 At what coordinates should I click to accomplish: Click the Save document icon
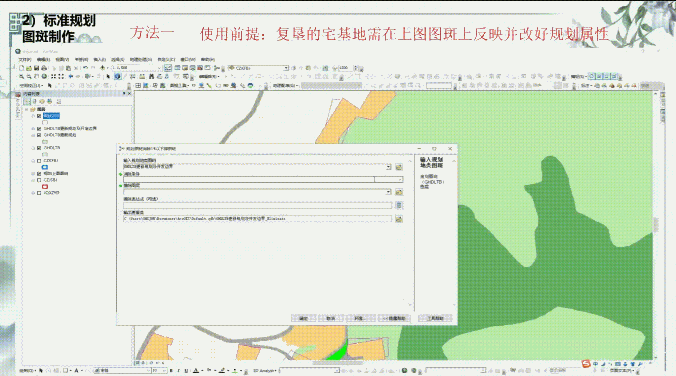[x=36, y=68]
